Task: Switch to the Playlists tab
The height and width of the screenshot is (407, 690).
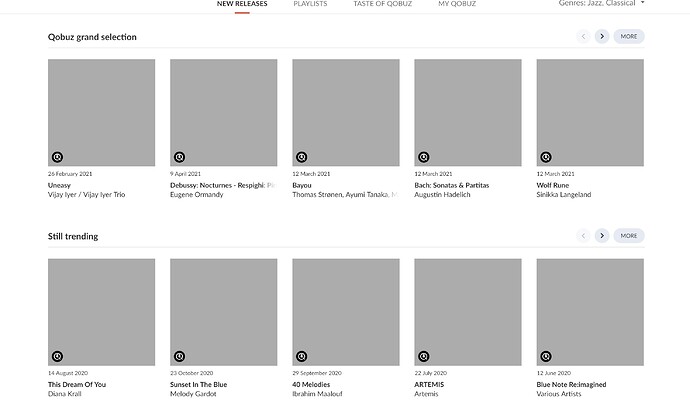Action: point(310,4)
